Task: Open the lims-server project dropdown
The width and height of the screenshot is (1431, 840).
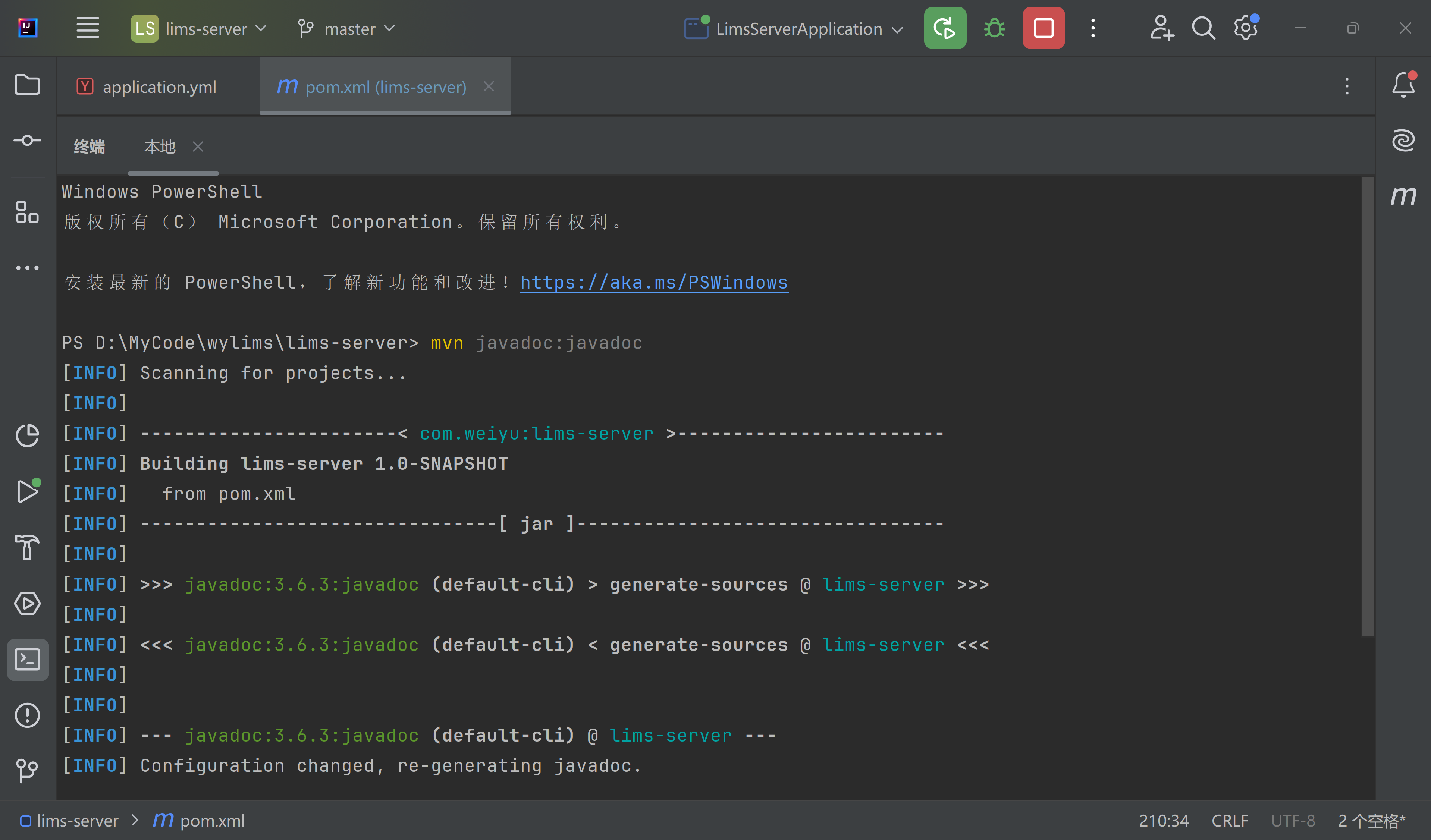Action: point(199,28)
